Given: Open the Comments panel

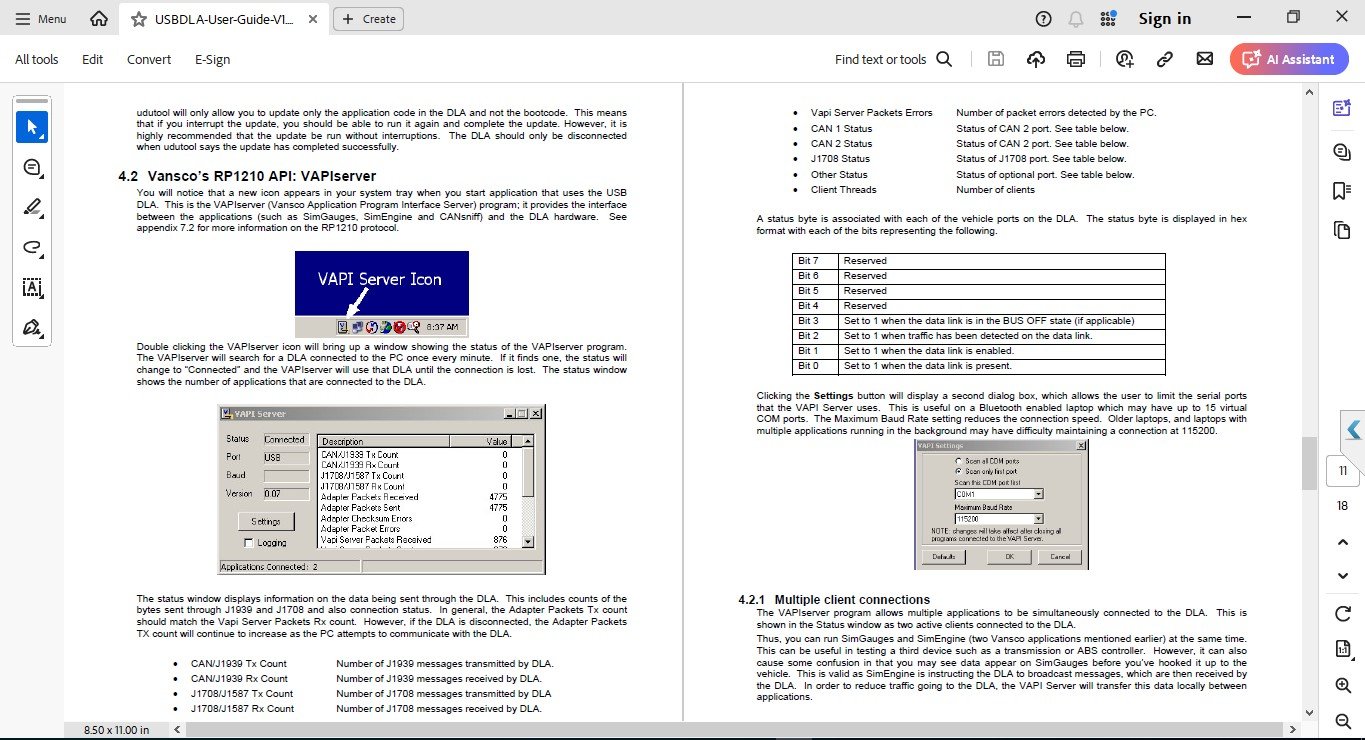Looking at the screenshot, I should click(x=1341, y=151).
